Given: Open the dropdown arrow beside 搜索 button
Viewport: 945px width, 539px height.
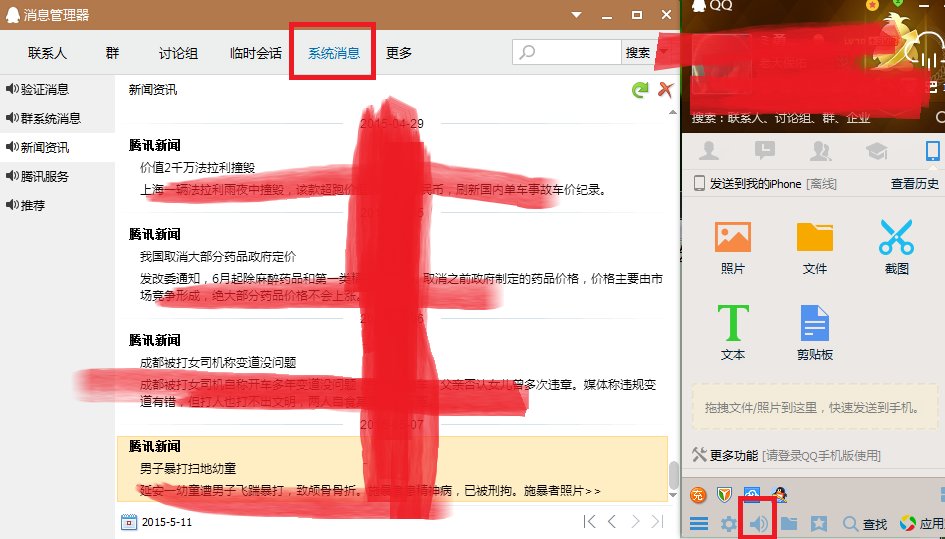Looking at the screenshot, I should (x=662, y=52).
